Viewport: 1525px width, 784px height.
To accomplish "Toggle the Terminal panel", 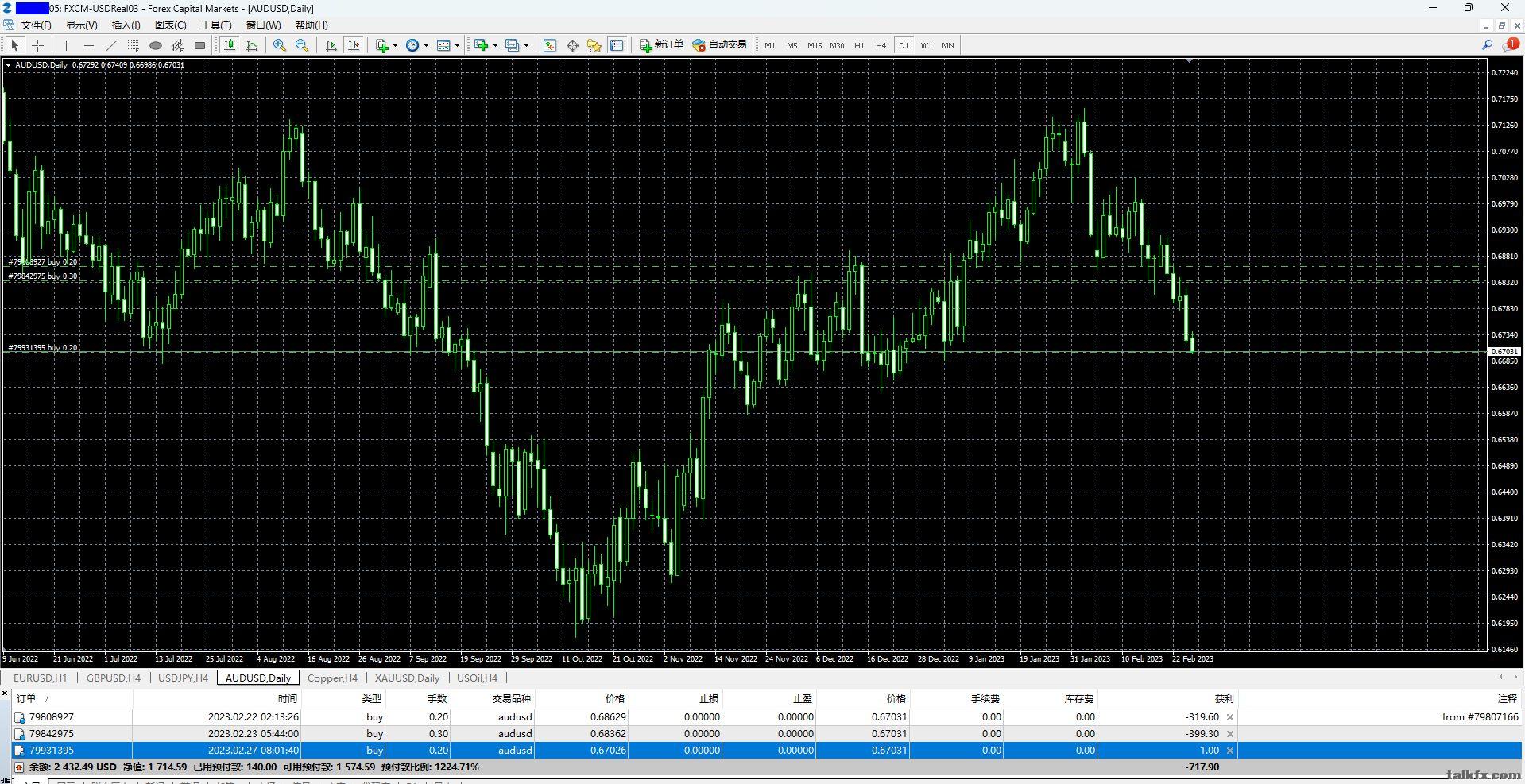I will tap(617, 45).
